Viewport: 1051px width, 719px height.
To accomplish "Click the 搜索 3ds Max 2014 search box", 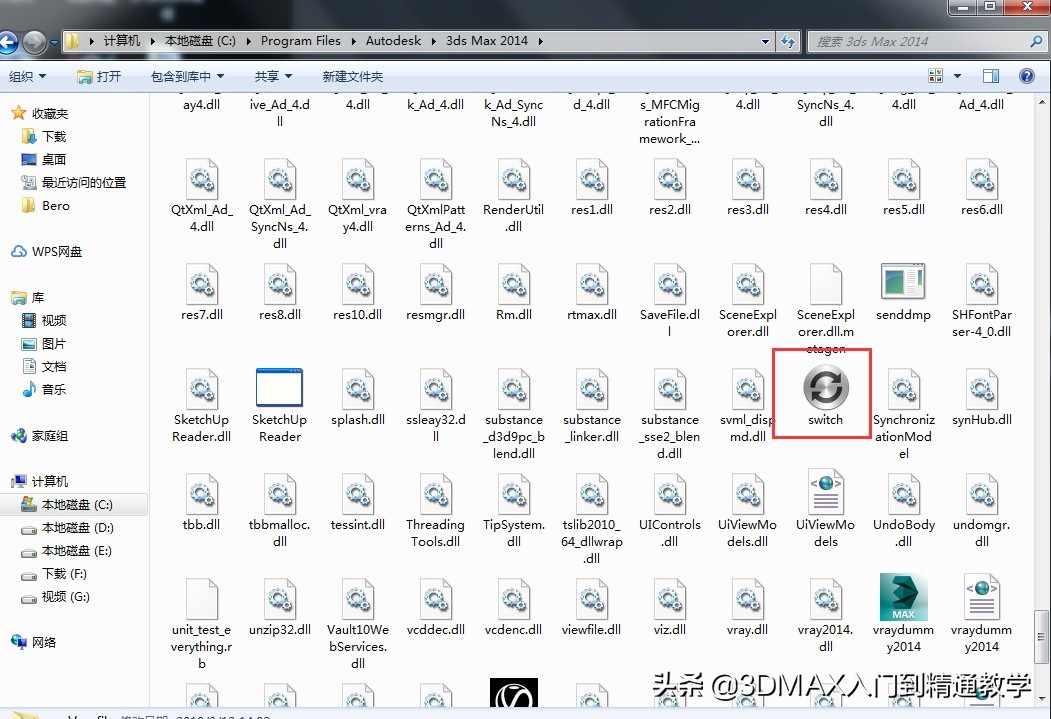I will pyautogui.click(x=920, y=41).
